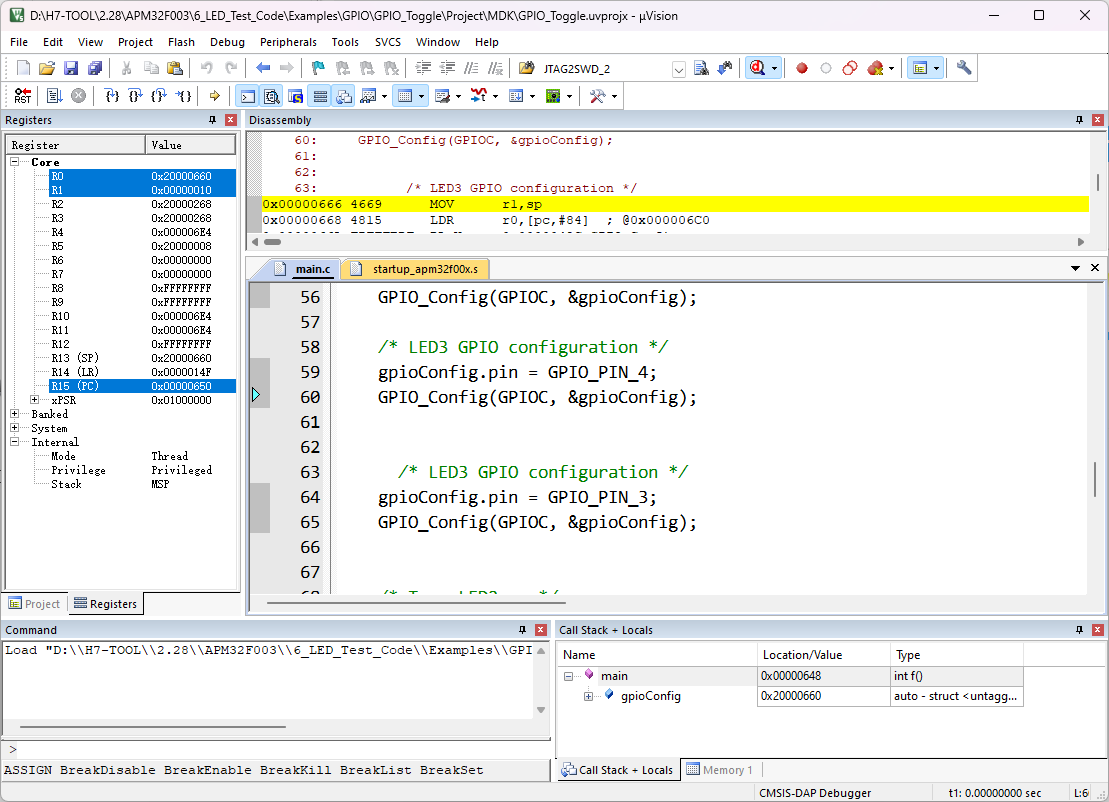
Task: Close the Command panel
Action: (541, 630)
